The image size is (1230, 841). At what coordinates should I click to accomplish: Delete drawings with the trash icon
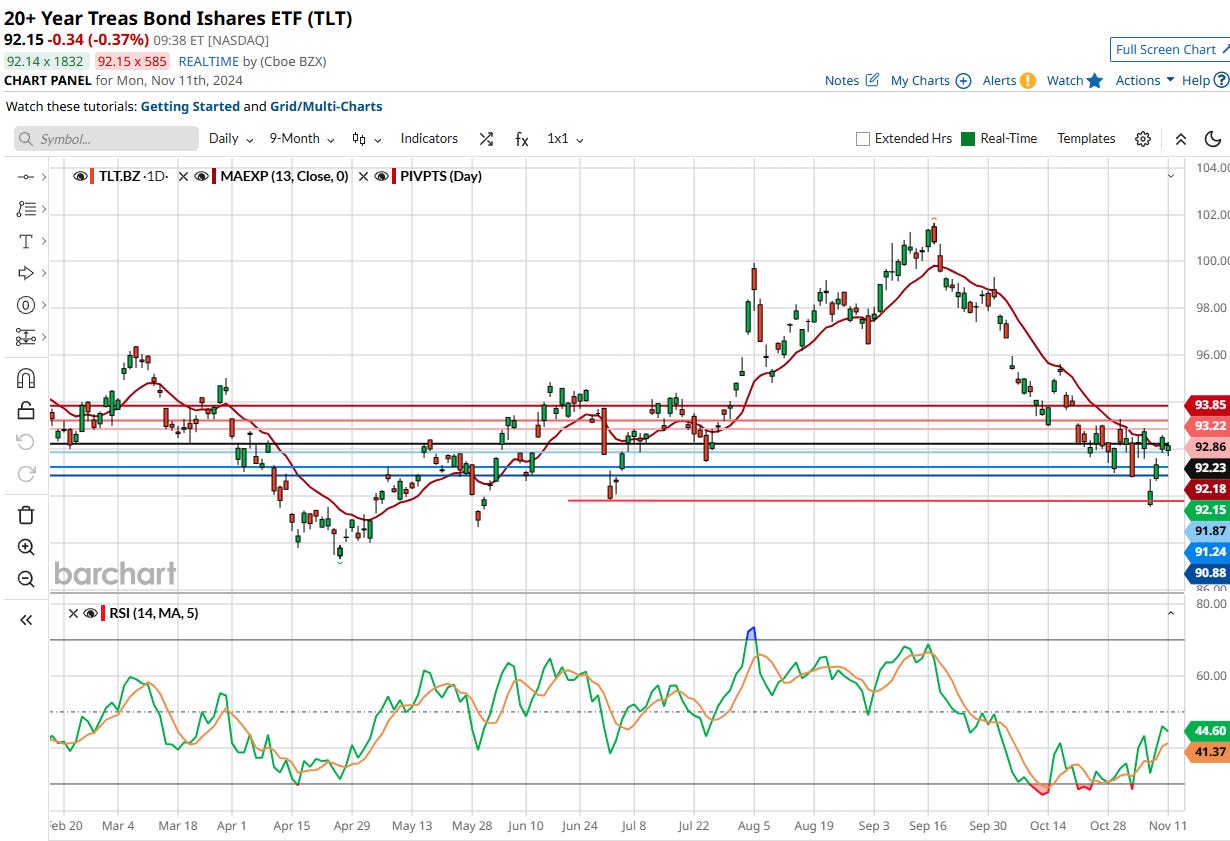tap(26, 515)
